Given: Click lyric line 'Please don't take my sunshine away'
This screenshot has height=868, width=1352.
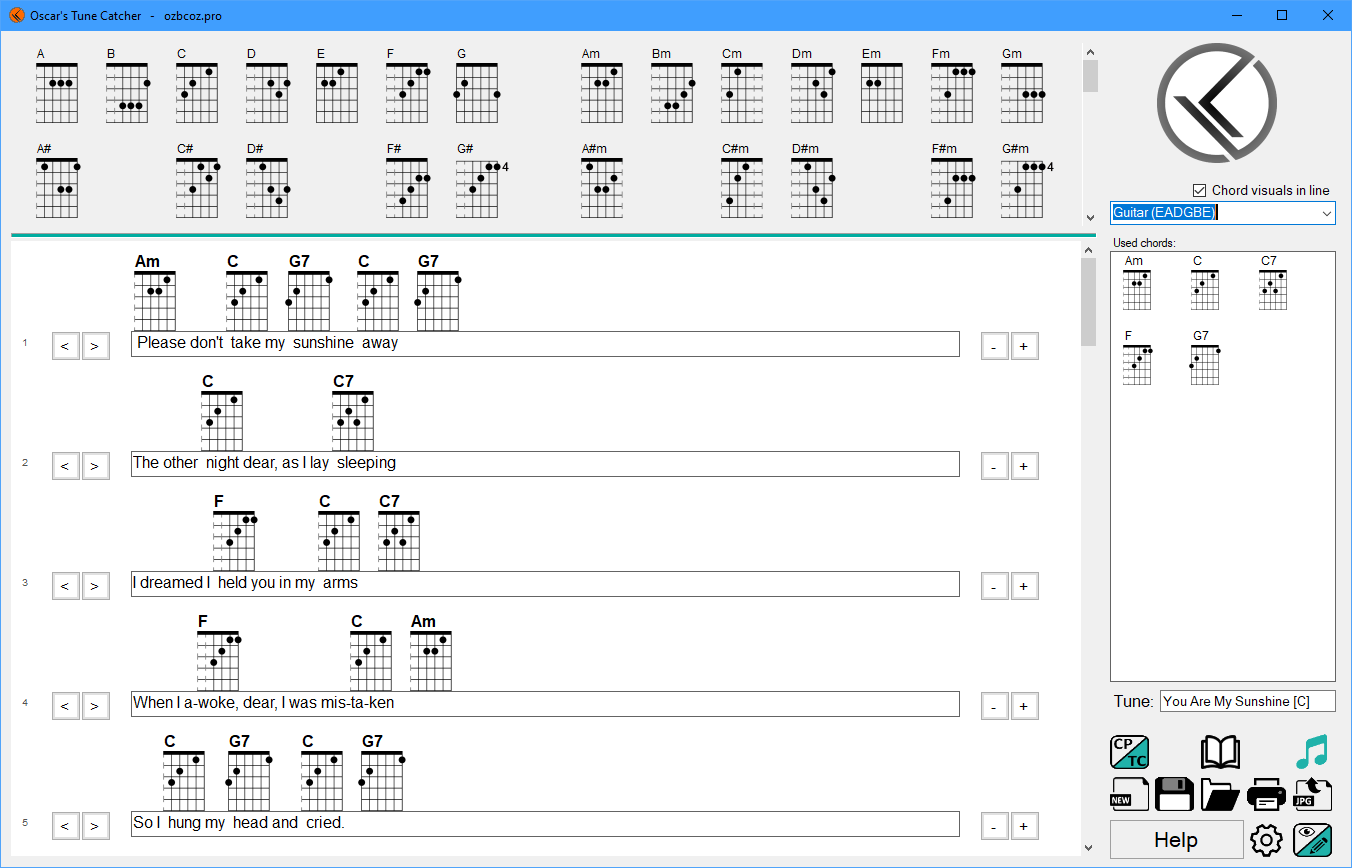Looking at the screenshot, I should [545, 343].
